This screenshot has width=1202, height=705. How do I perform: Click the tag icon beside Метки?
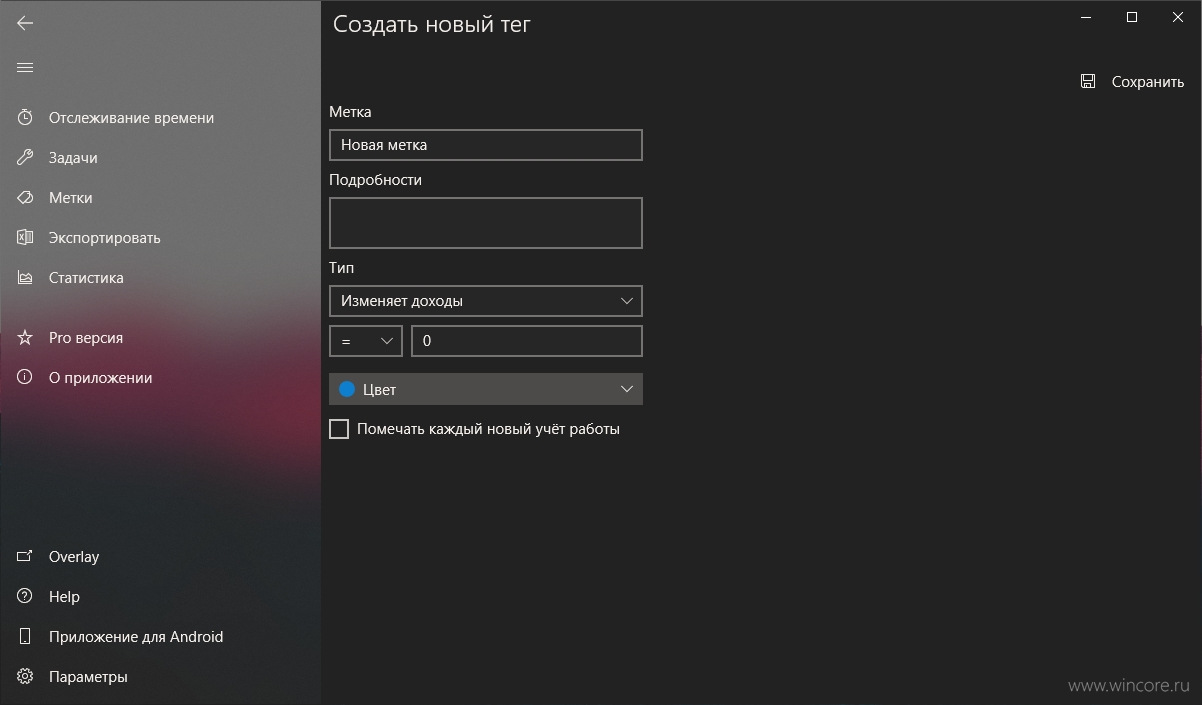click(25, 197)
